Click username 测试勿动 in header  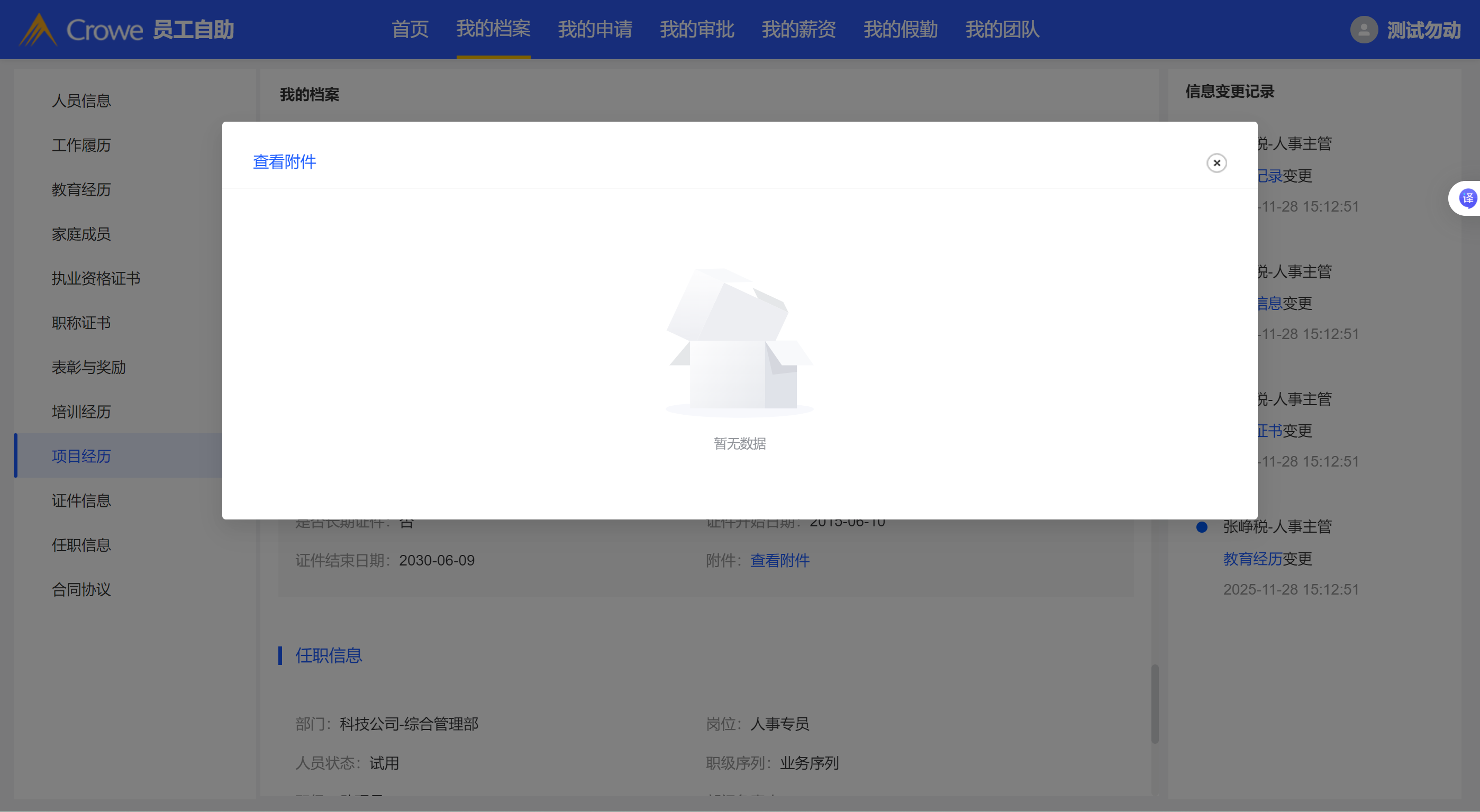point(1423,30)
